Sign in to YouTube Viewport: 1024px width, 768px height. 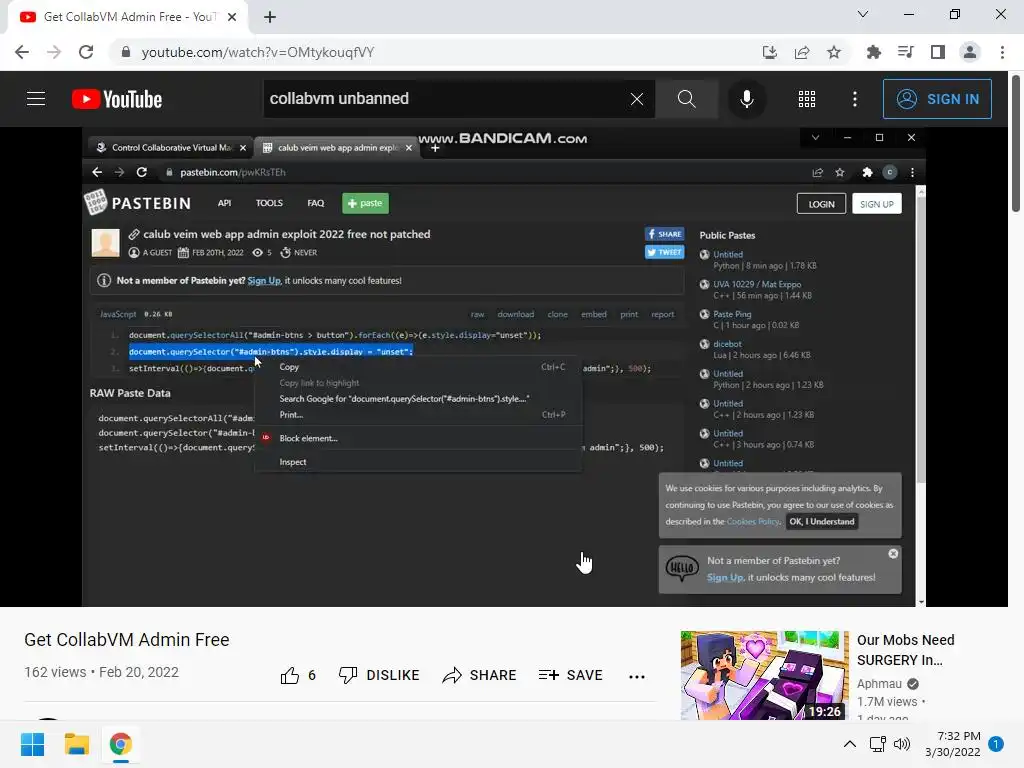tap(937, 99)
